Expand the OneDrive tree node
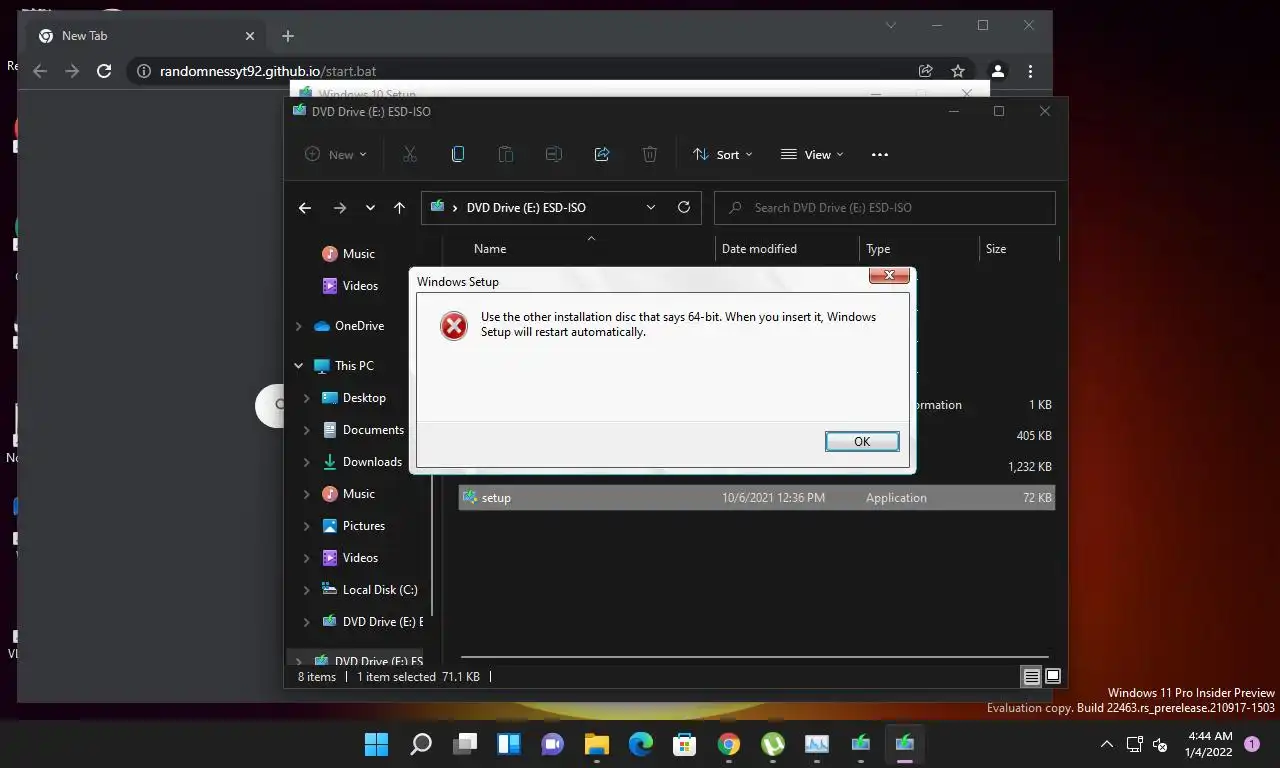The width and height of the screenshot is (1280, 768). [298, 326]
